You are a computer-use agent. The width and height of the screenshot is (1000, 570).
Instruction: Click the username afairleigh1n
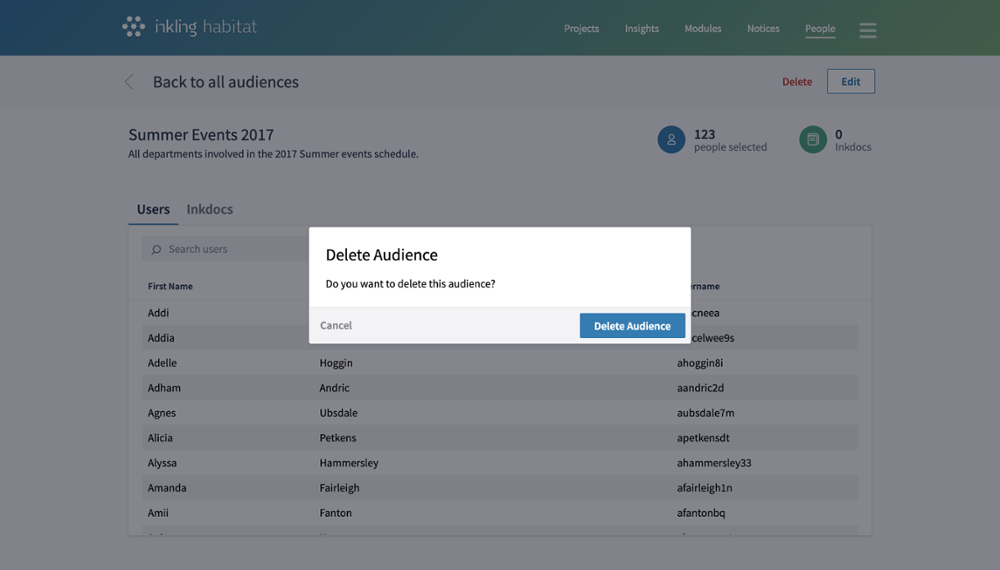[x=705, y=488]
